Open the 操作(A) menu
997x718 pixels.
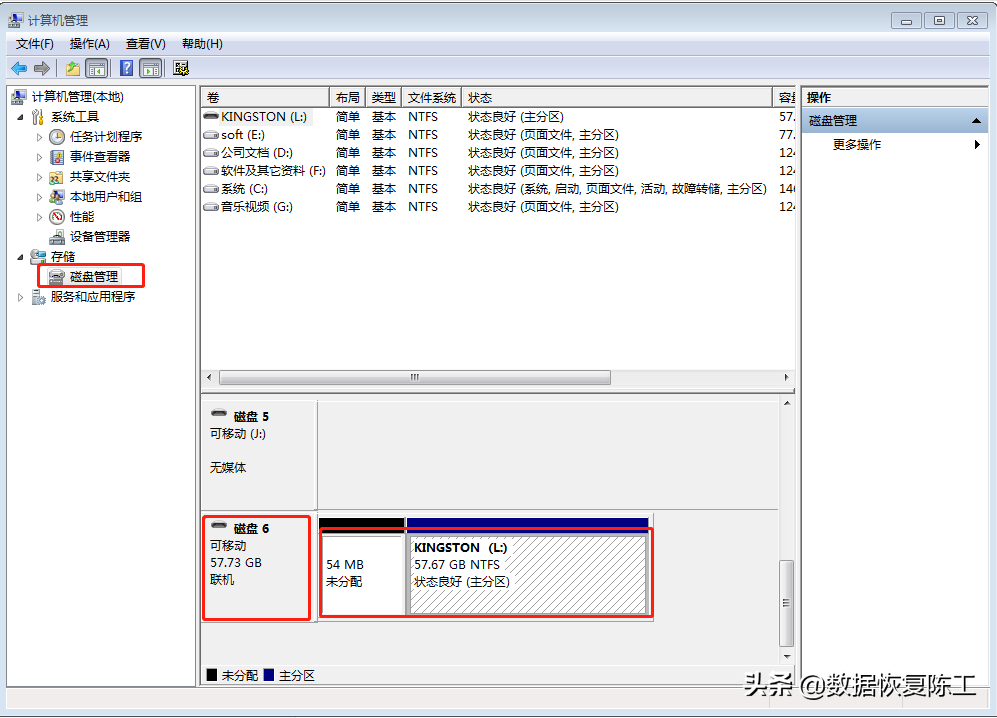(90, 44)
